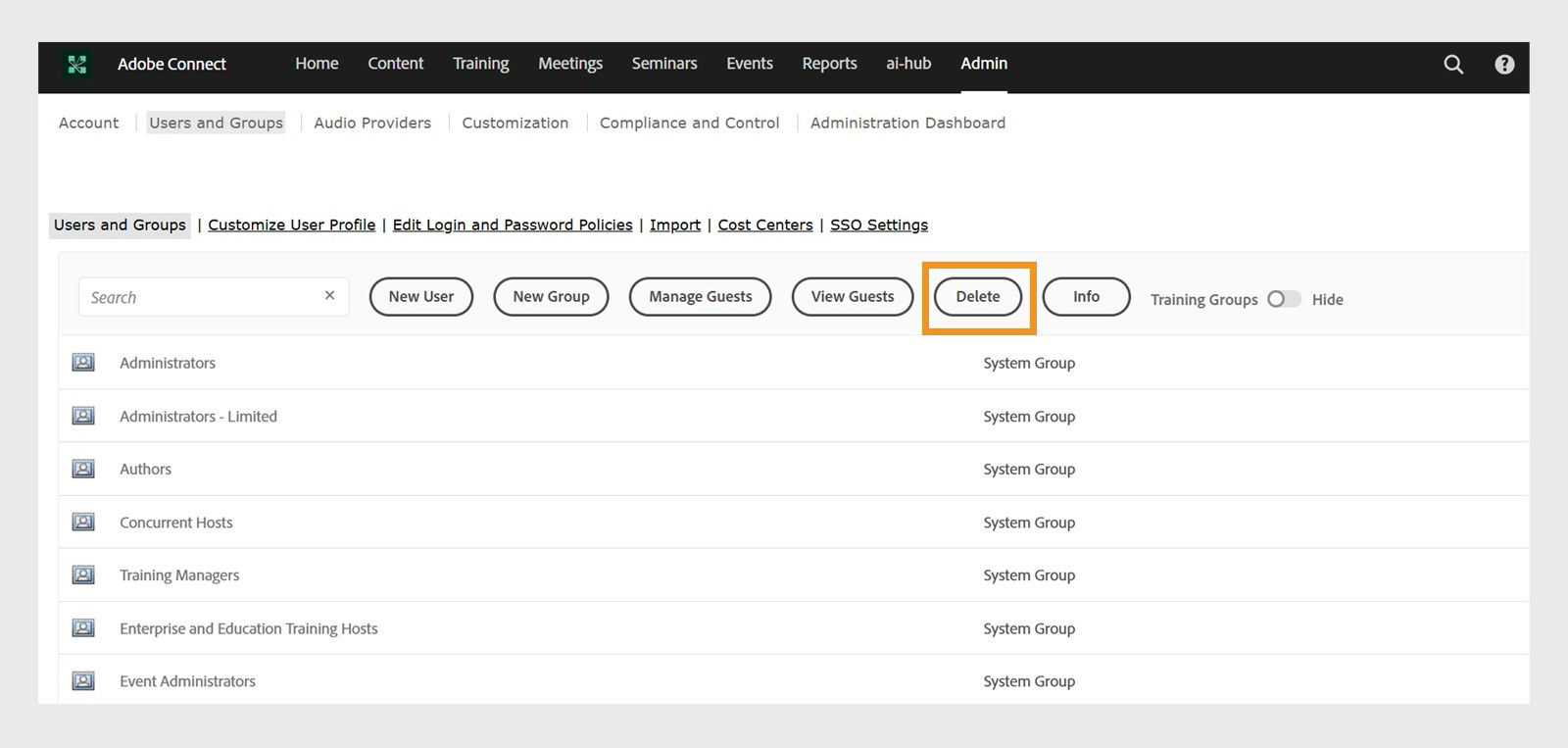Open Edit Login and Password Policies link

pos(513,224)
